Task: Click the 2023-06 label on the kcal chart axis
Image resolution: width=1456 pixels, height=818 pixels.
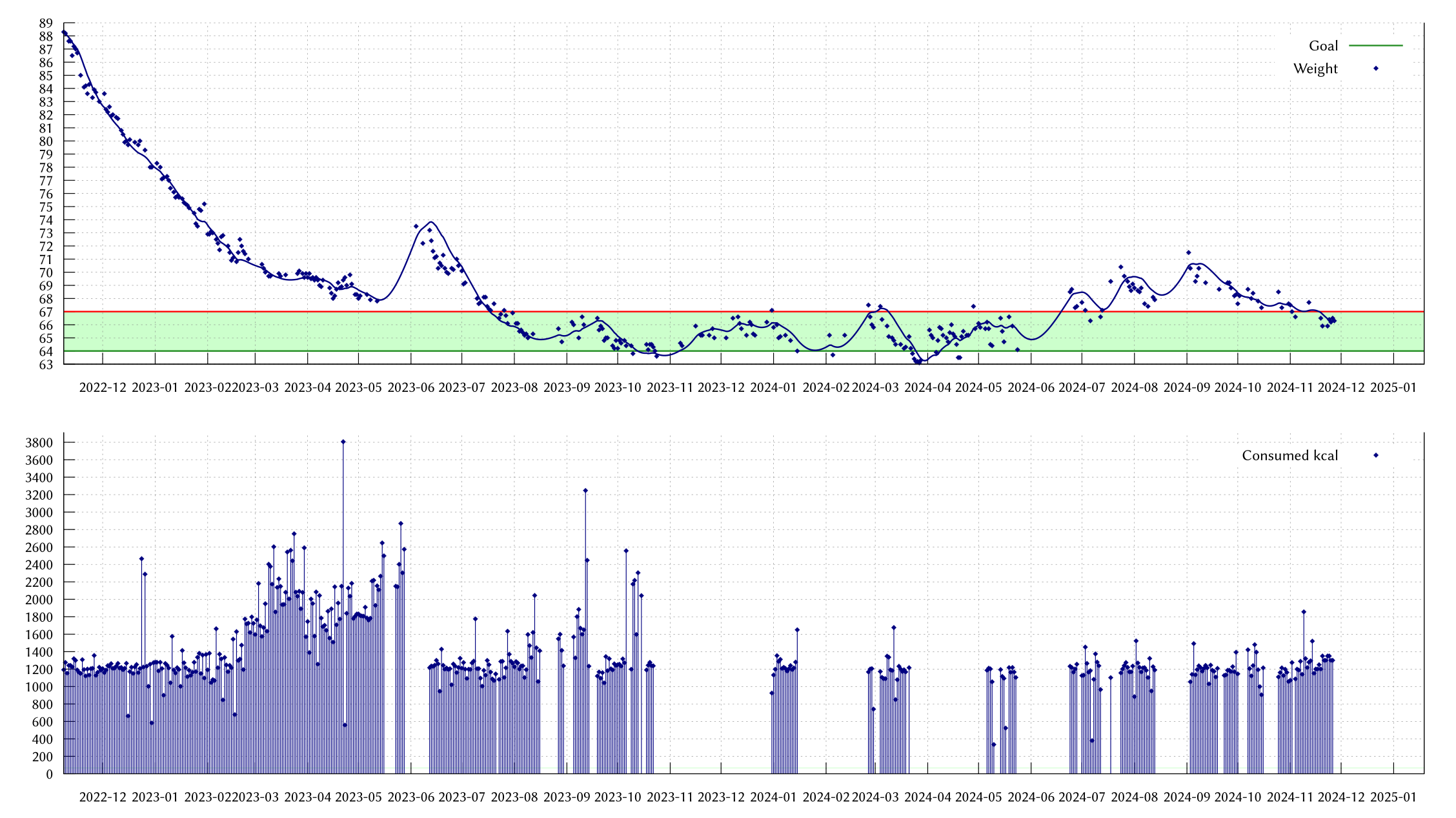Action: (x=410, y=797)
